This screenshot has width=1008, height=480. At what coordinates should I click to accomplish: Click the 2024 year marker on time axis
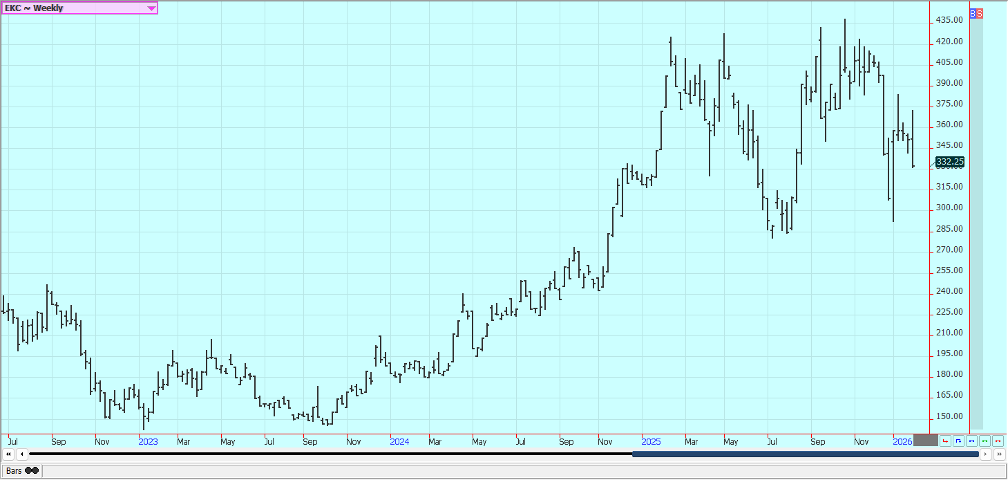(399, 441)
